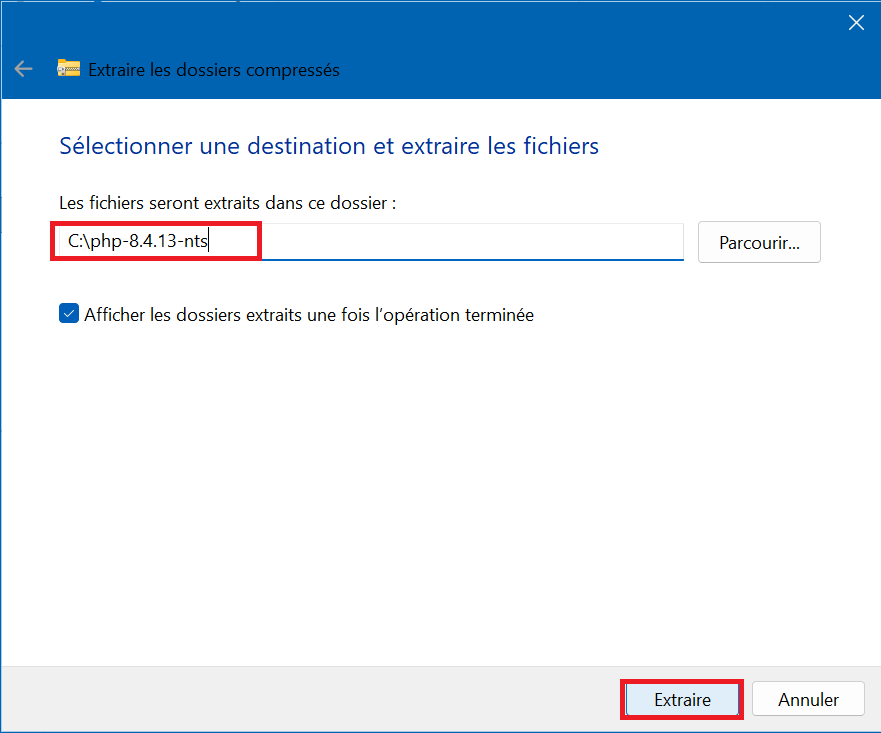
Task: Uncheck the show extracted folders checkbox
Action: [x=69, y=314]
